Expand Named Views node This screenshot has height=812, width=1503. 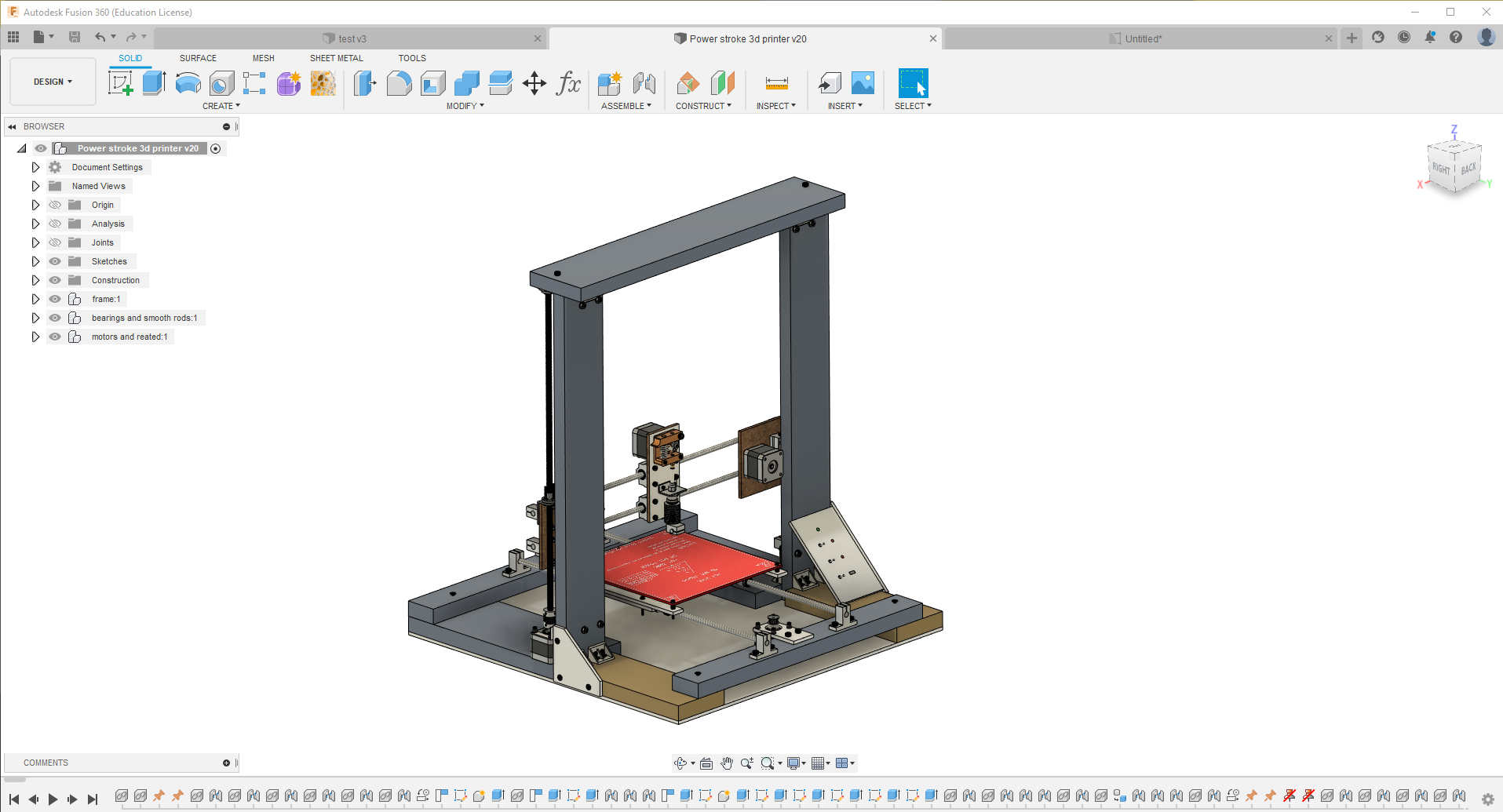click(x=35, y=186)
